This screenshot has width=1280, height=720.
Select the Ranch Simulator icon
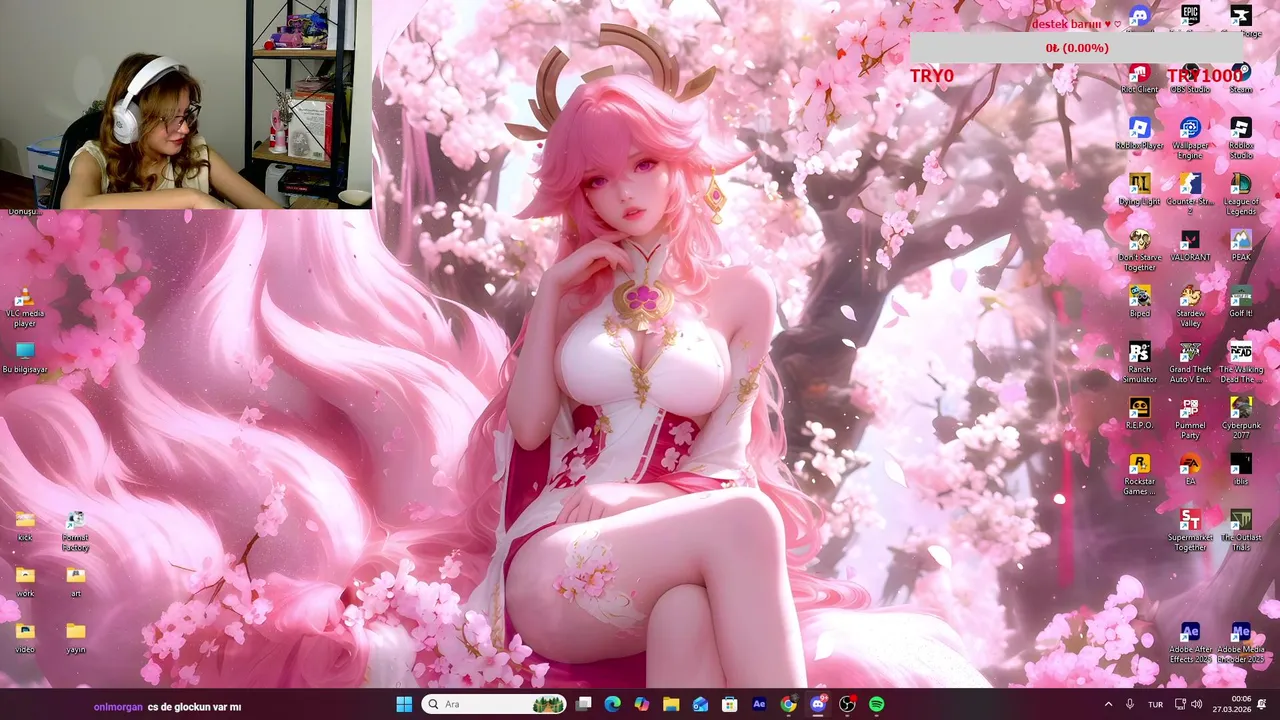click(1139, 362)
